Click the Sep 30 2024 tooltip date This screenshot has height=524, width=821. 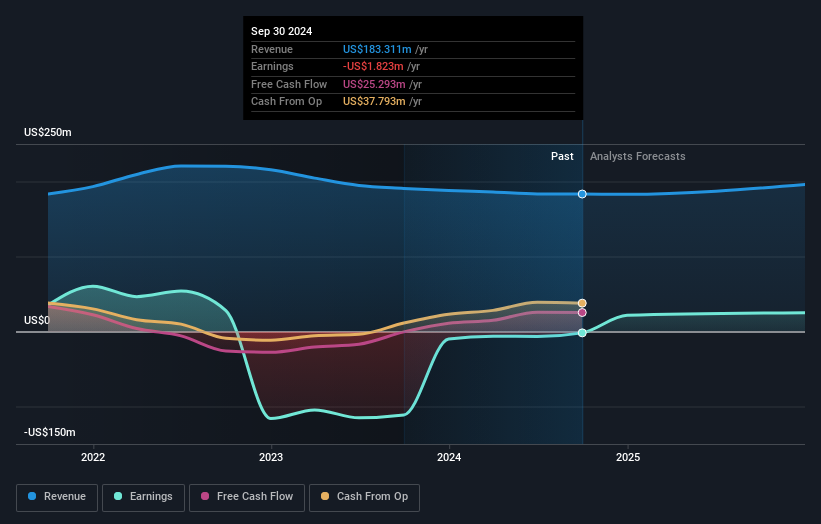coord(282,31)
